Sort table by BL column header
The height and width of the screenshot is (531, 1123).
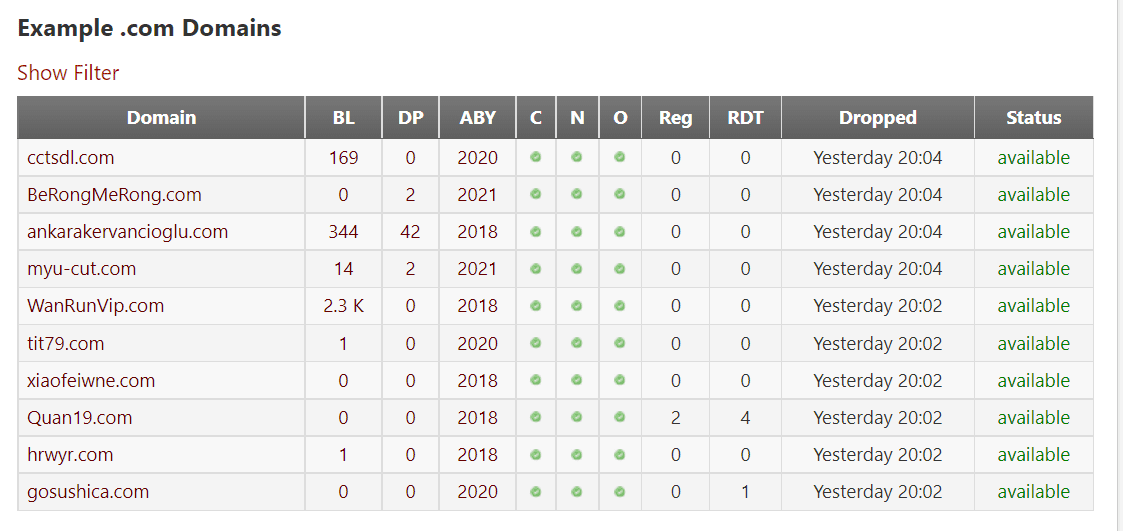coord(343,118)
